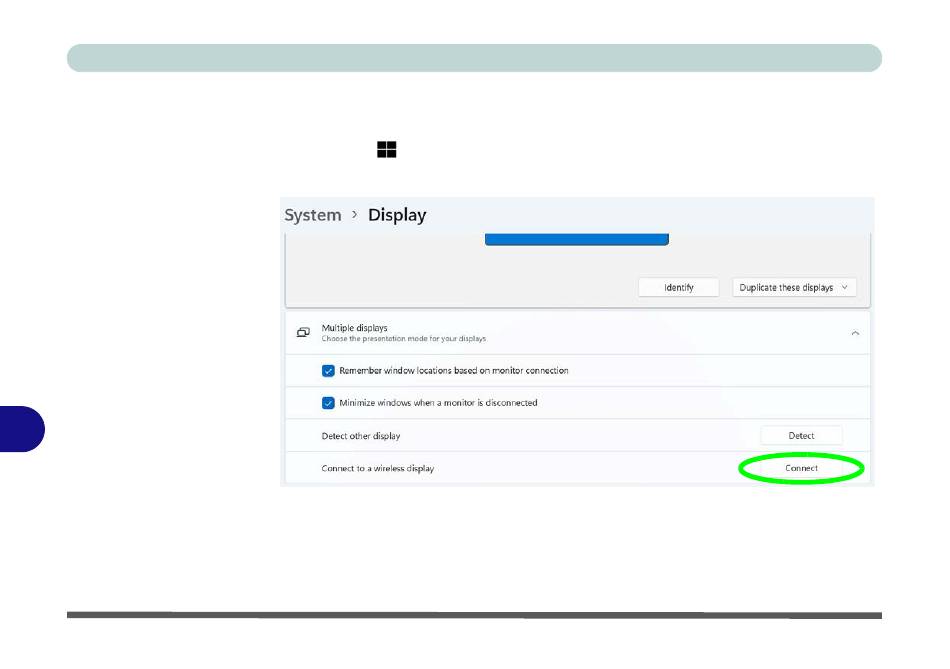Click the Windows logo icon

[387, 150]
